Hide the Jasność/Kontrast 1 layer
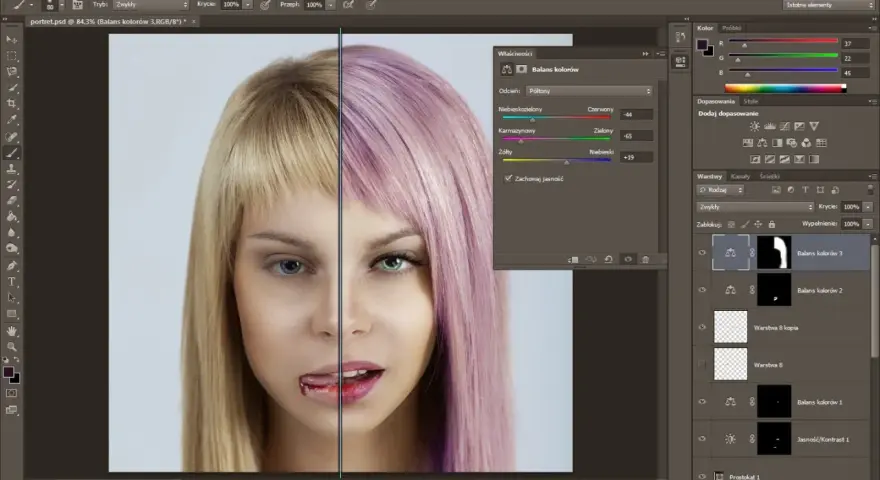This screenshot has width=880, height=480. (x=702, y=439)
